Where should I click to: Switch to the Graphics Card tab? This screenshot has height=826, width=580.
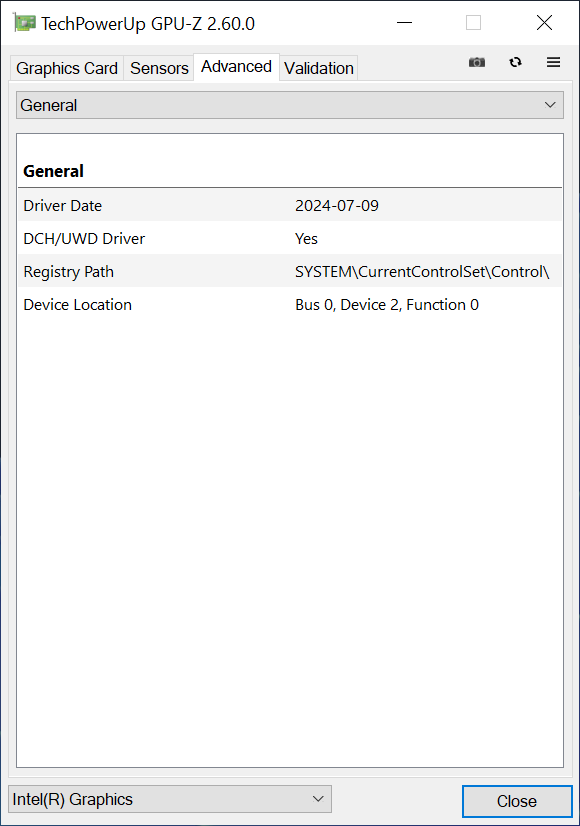coord(67,68)
